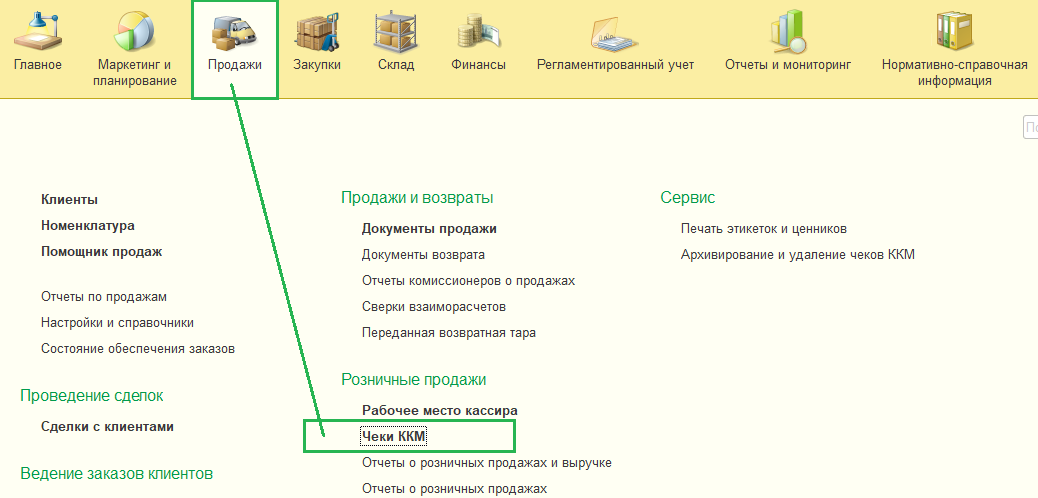
Task: Open the Главное section icon
Action: tap(37, 32)
